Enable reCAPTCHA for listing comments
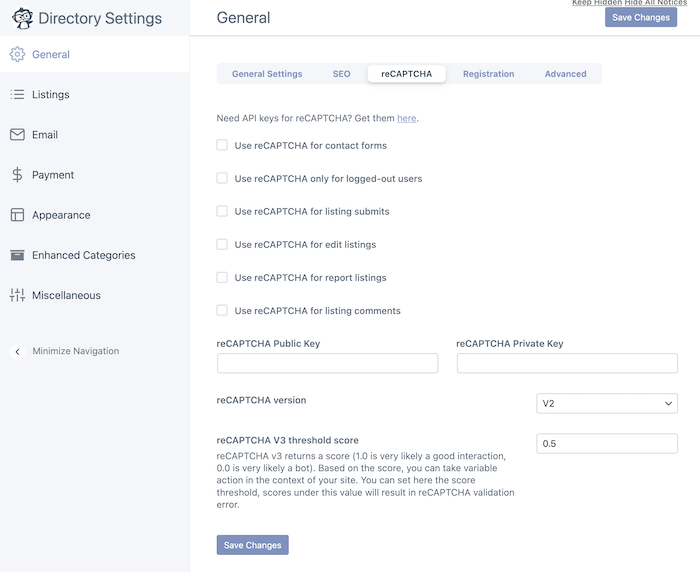The height and width of the screenshot is (572, 700). (222, 310)
